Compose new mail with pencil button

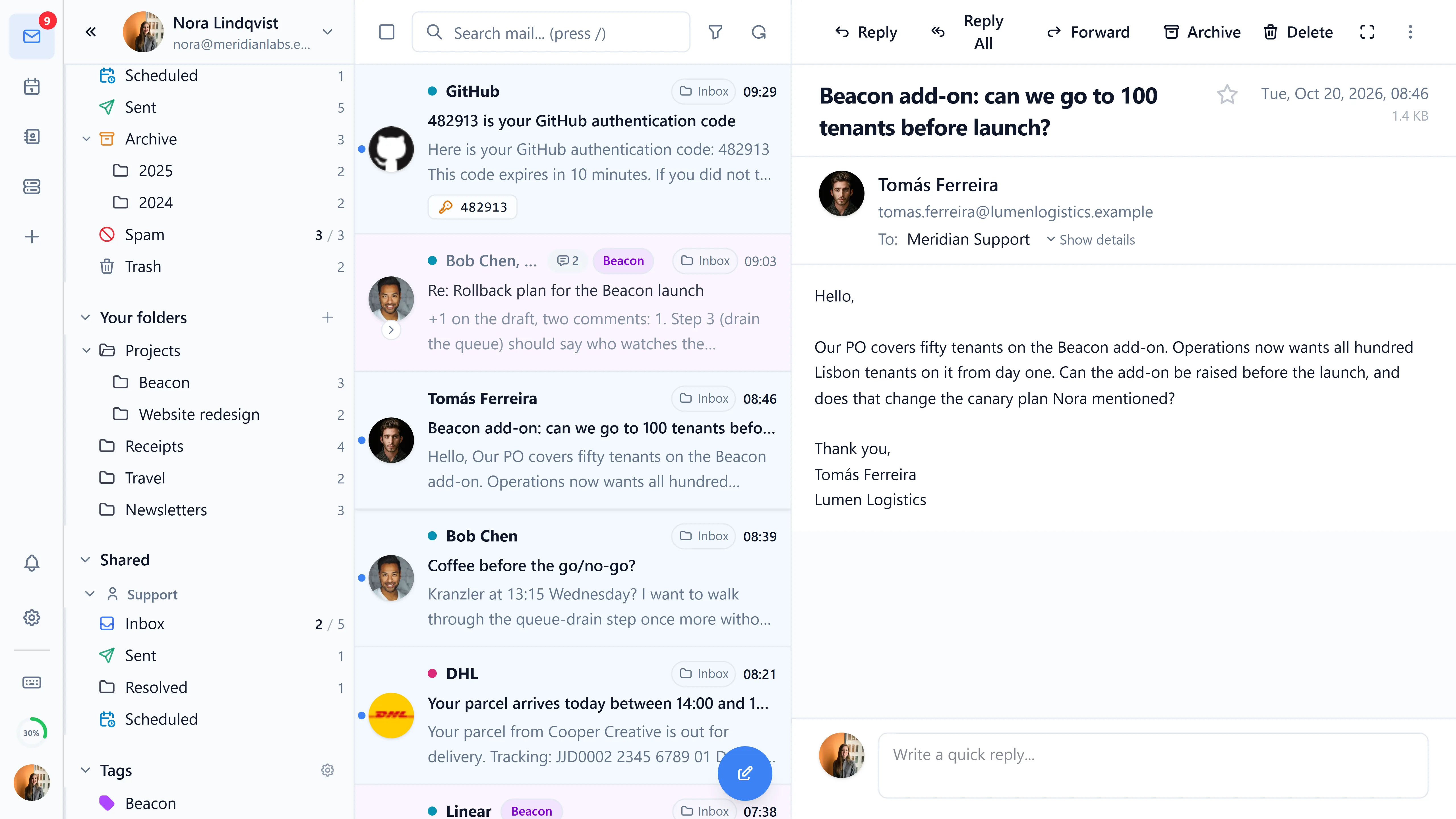(x=744, y=773)
